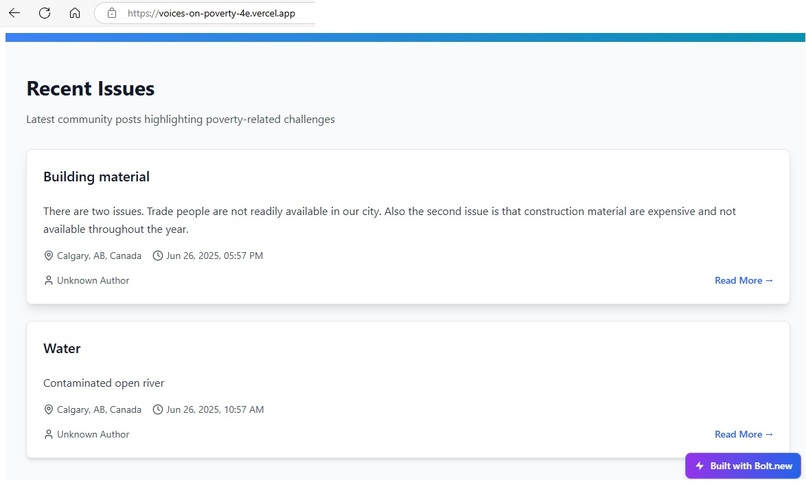Viewport: 806px width, 485px height.
Task: Click the Built with Bolt.new badge
Action: click(743, 466)
